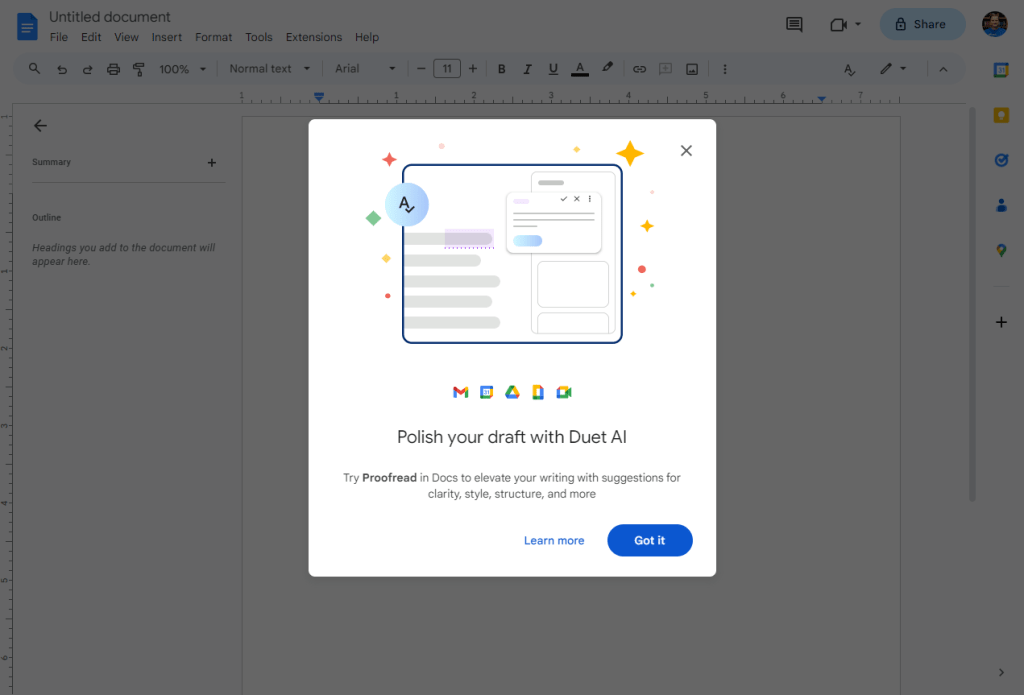Click the Meet video camera icon
1024x695 pixels.
point(839,25)
